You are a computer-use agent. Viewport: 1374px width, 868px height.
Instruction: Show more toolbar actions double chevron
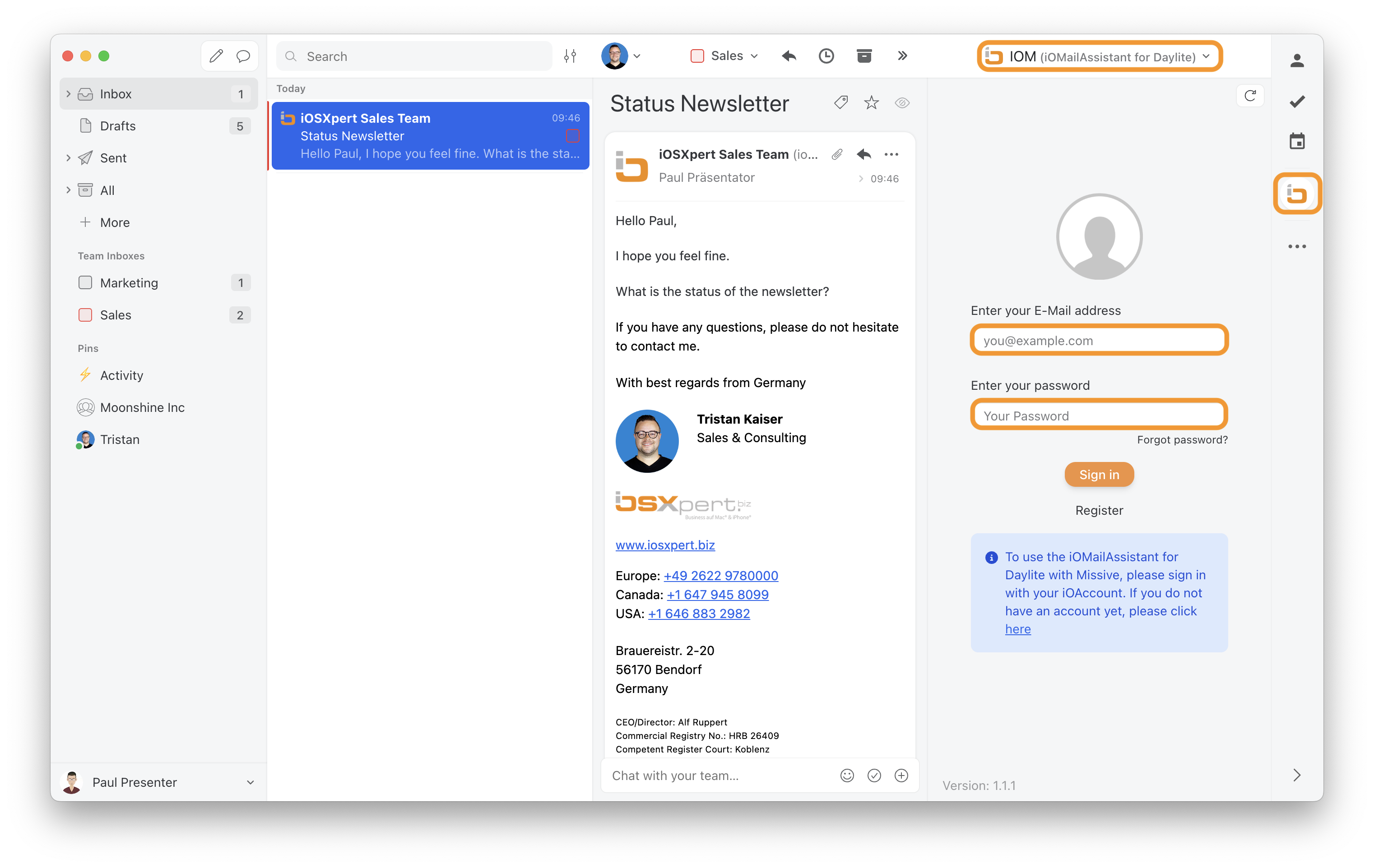[x=902, y=56]
